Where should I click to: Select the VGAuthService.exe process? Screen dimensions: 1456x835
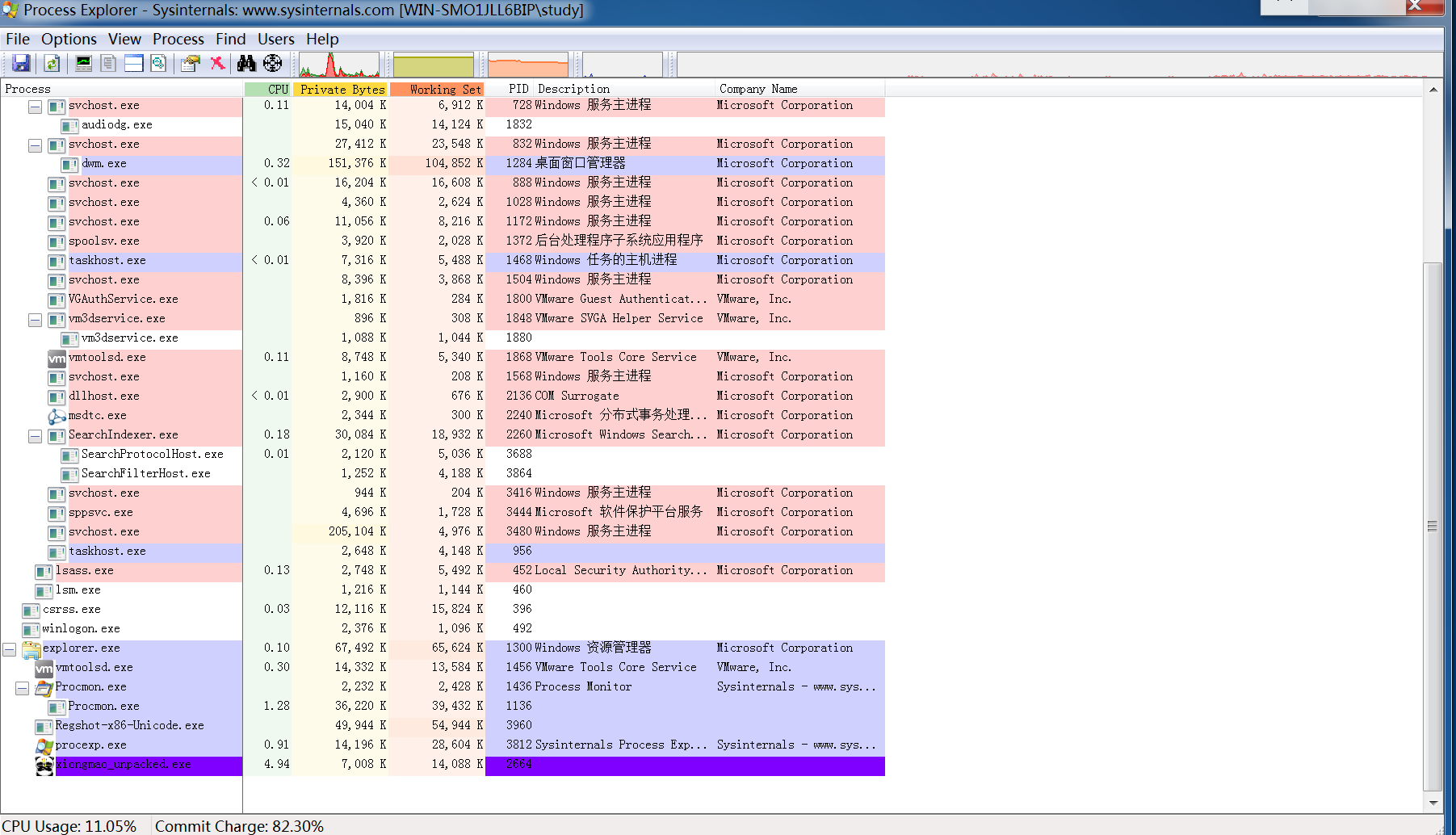123,299
